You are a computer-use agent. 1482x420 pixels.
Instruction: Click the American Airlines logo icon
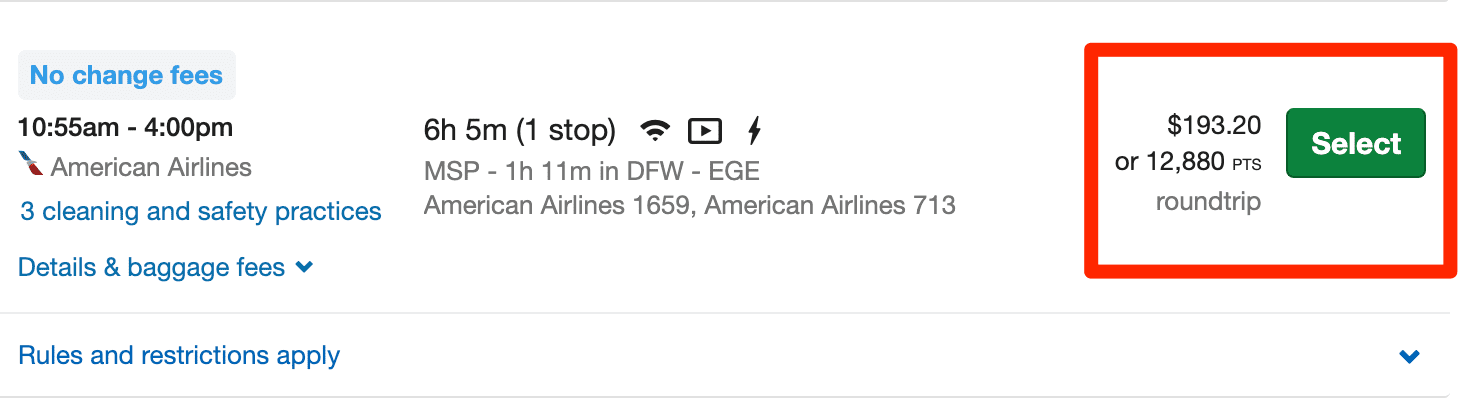pos(31,166)
